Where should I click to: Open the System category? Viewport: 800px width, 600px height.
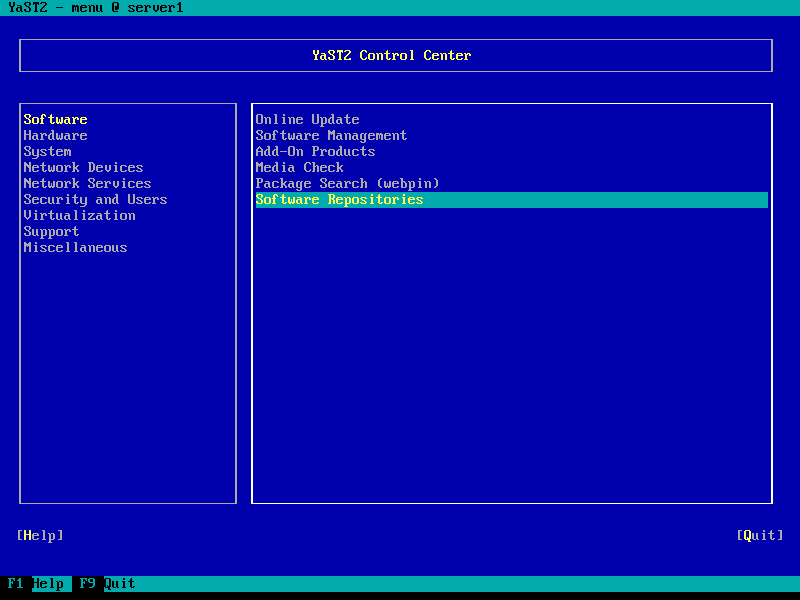(47, 152)
